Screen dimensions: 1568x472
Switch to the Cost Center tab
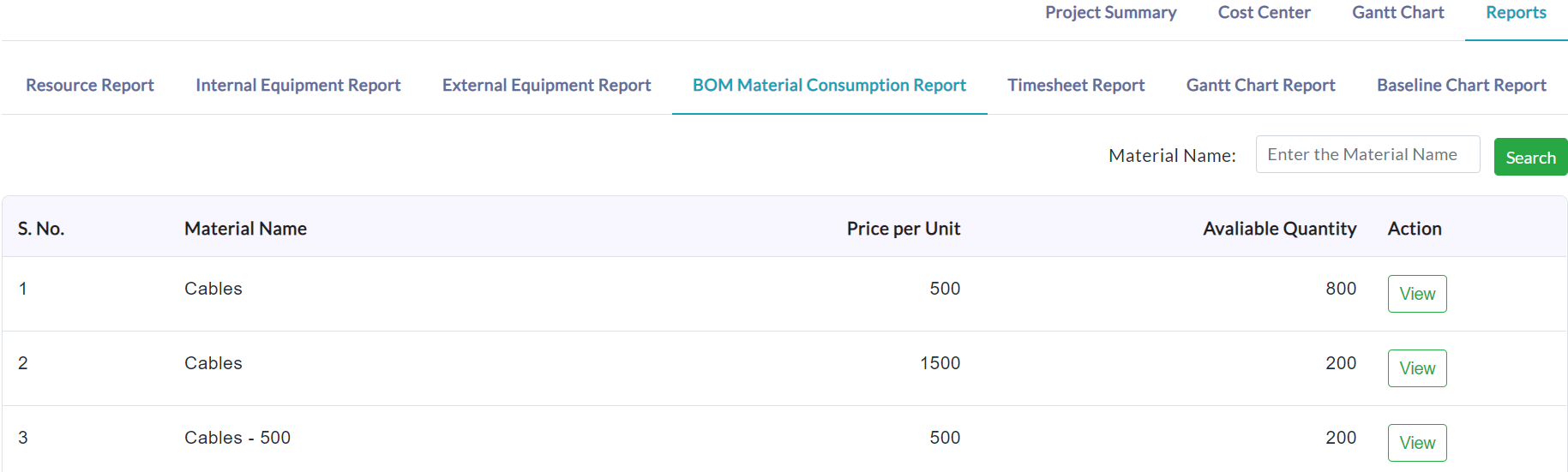tap(1264, 13)
